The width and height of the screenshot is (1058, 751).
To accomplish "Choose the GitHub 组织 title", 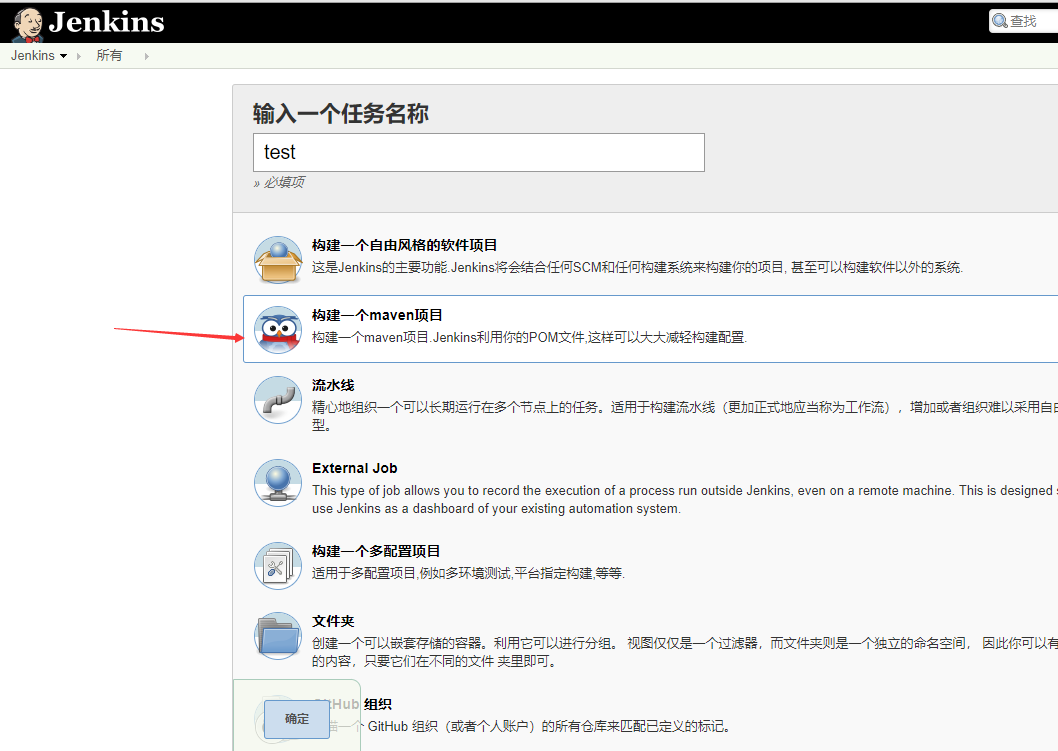I will [352, 704].
